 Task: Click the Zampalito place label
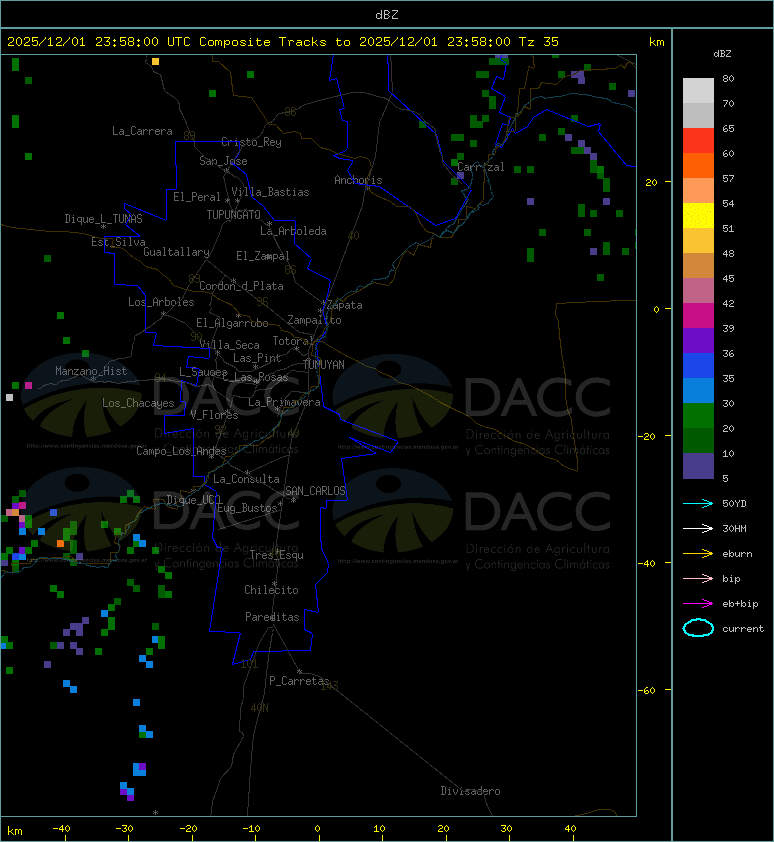pos(314,320)
